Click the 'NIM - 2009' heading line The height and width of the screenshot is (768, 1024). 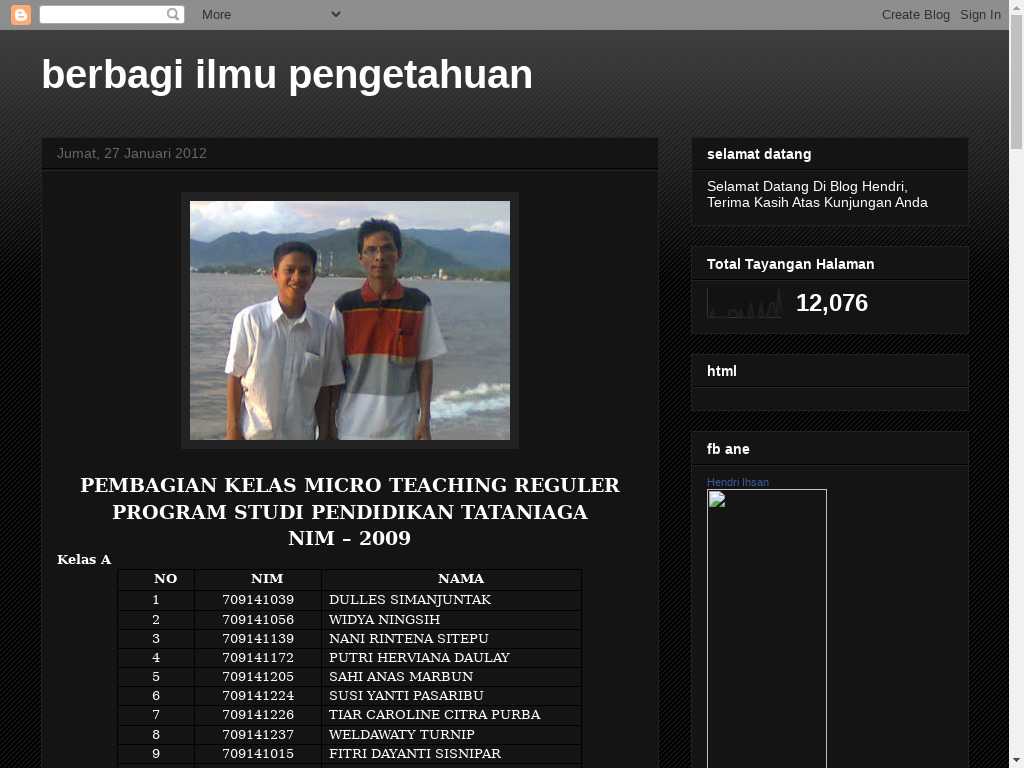coord(349,538)
